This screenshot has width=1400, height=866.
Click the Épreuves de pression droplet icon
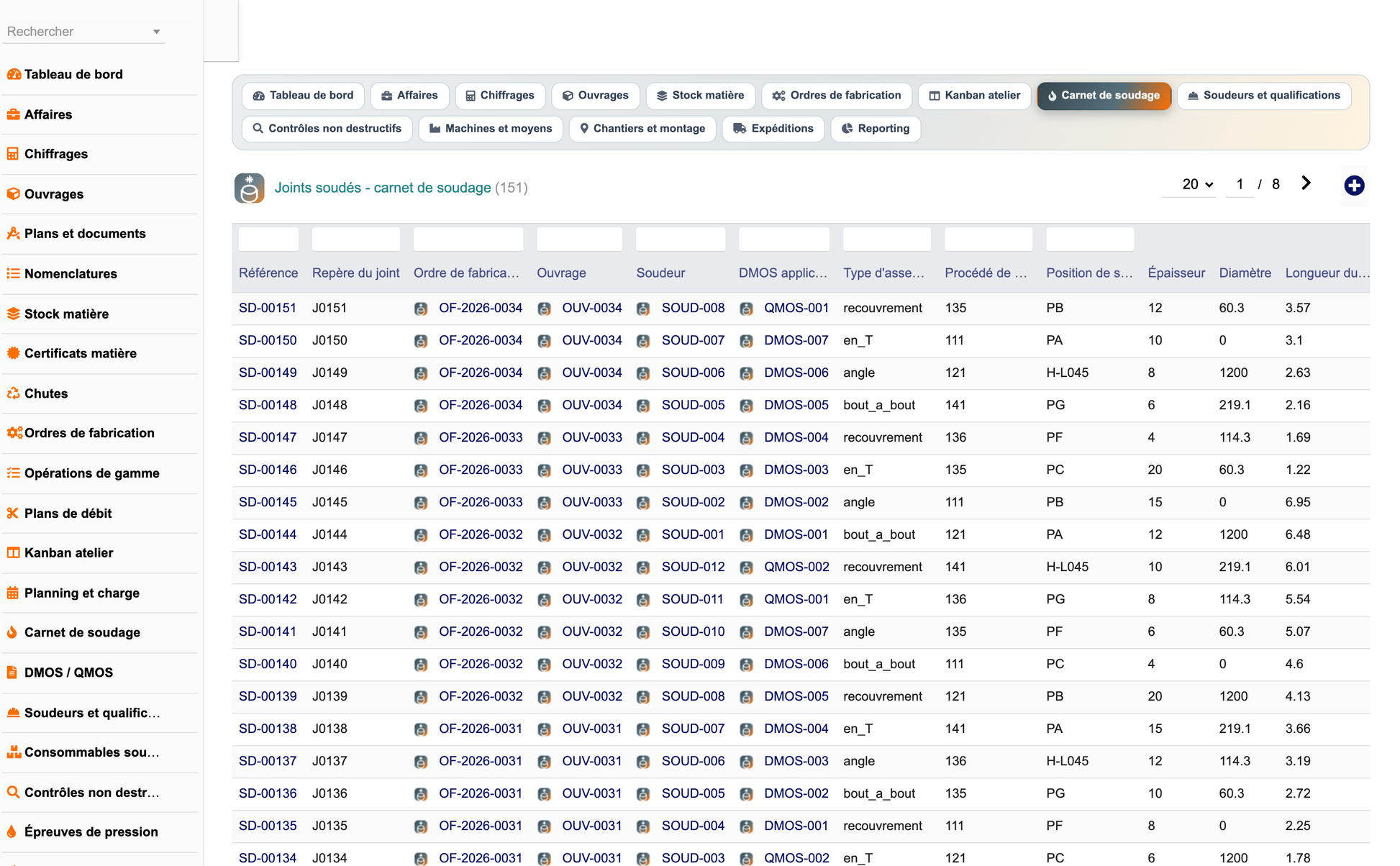(x=12, y=831)
